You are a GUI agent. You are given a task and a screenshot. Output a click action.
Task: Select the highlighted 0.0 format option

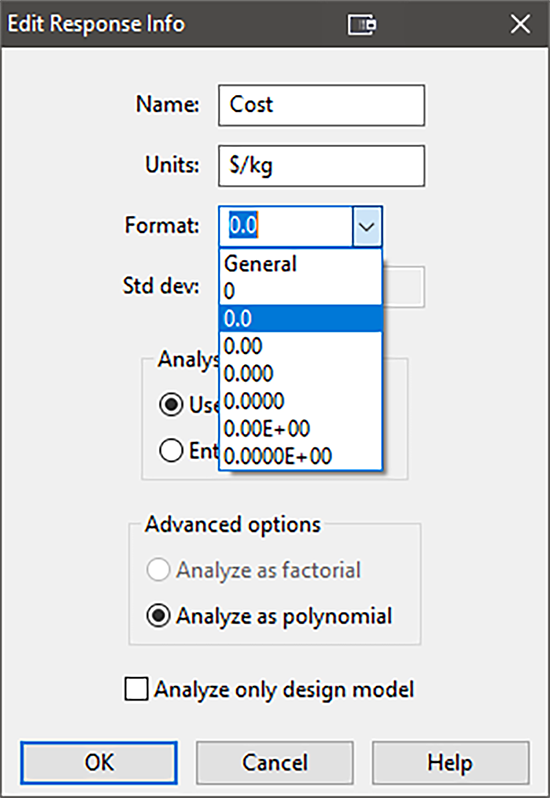click(x=301, y=319)
